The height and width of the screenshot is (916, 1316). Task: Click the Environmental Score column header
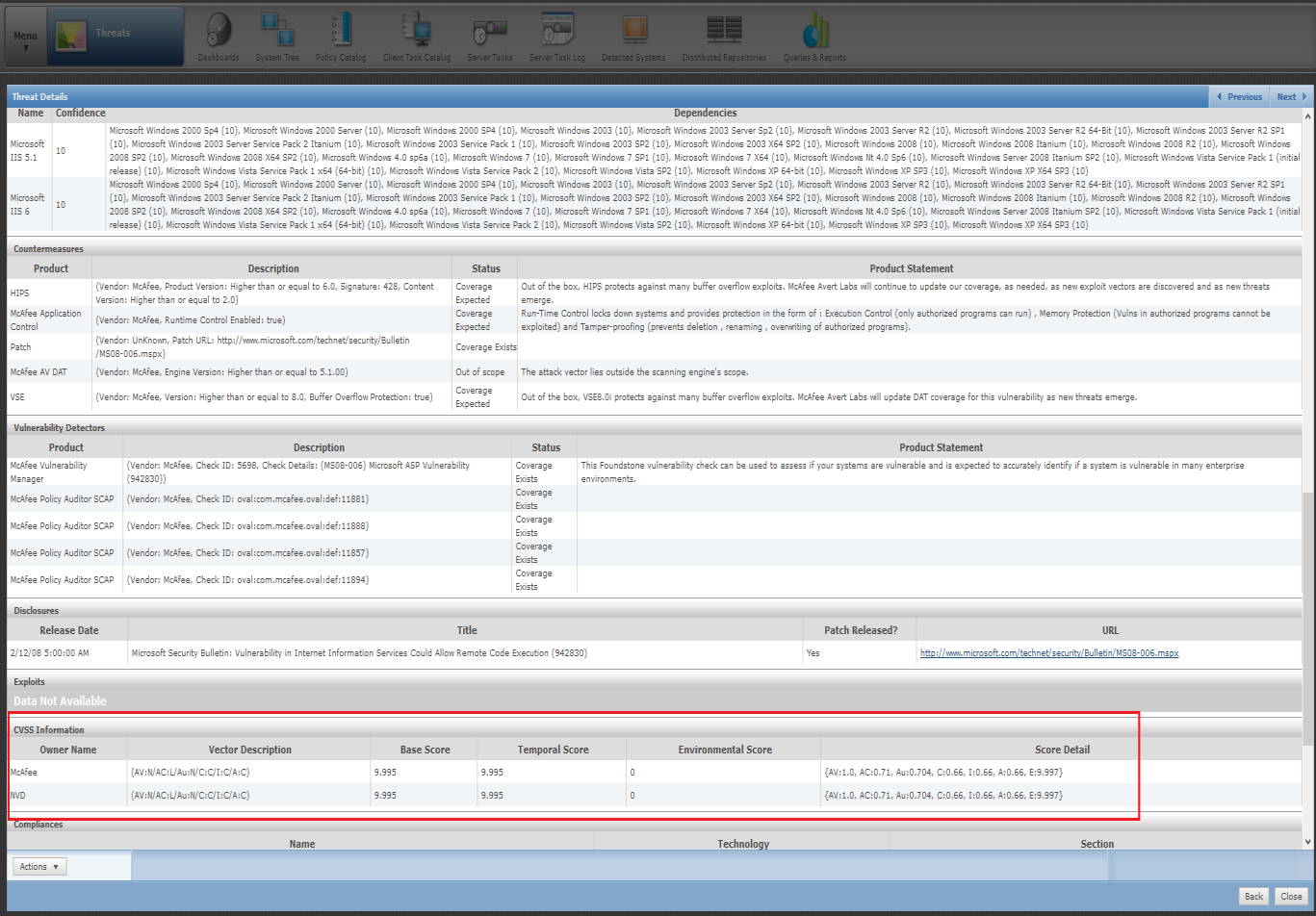(724, 750)
